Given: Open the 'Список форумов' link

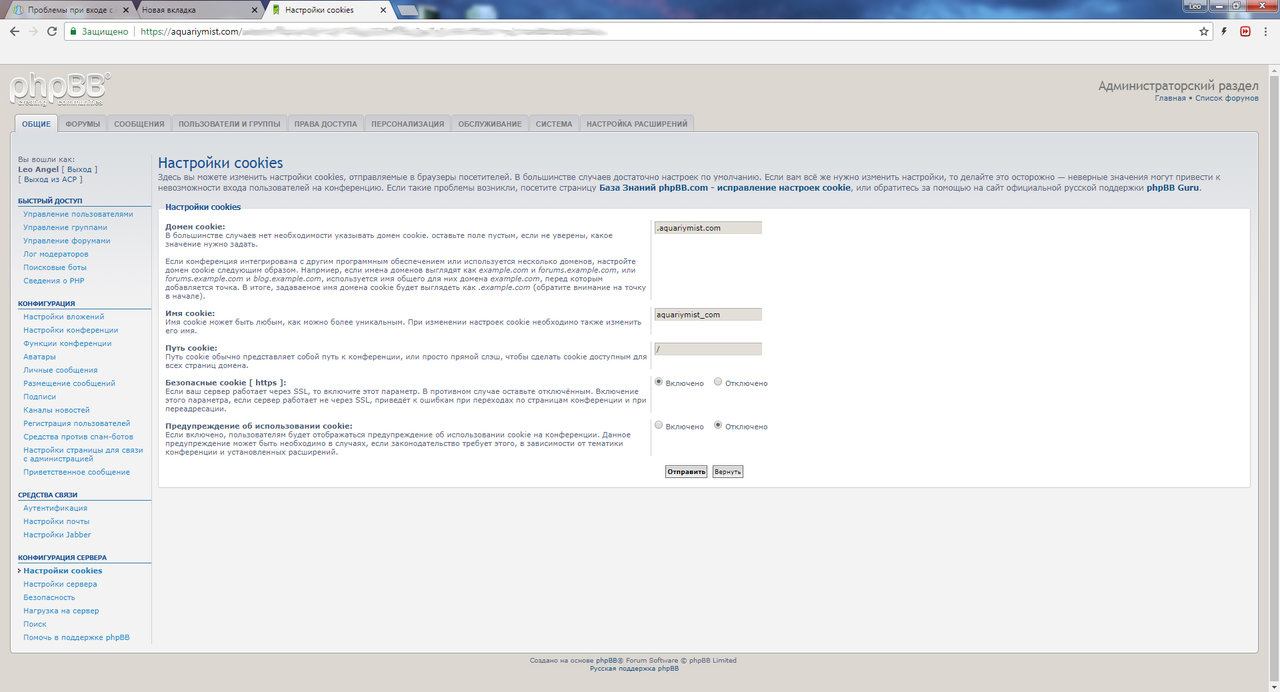Looking at the screenshot, I should click(x=1226, y=98).
